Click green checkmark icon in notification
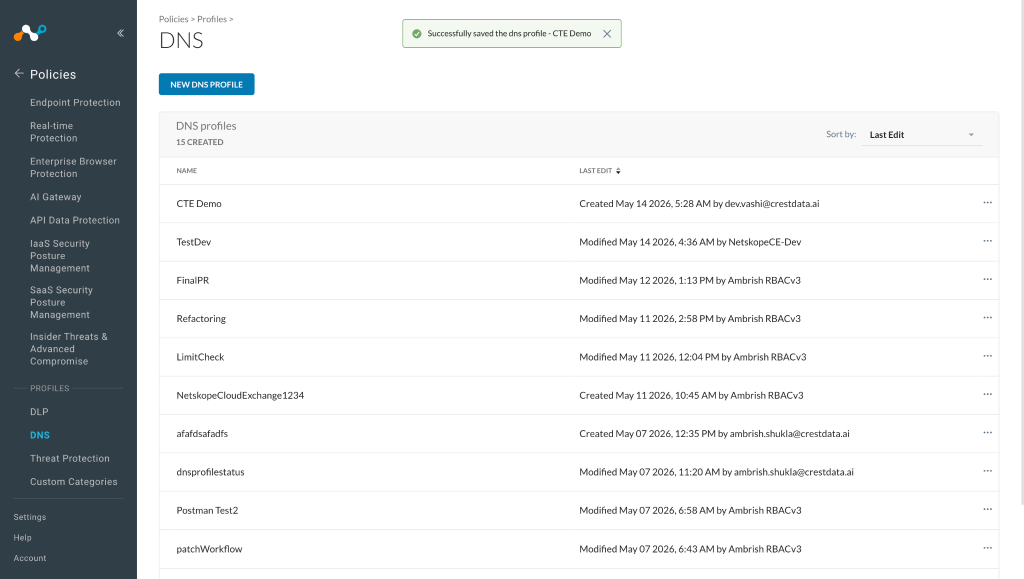The height and width of the screenshot is (579, 1024). click(x=417, y=33)
